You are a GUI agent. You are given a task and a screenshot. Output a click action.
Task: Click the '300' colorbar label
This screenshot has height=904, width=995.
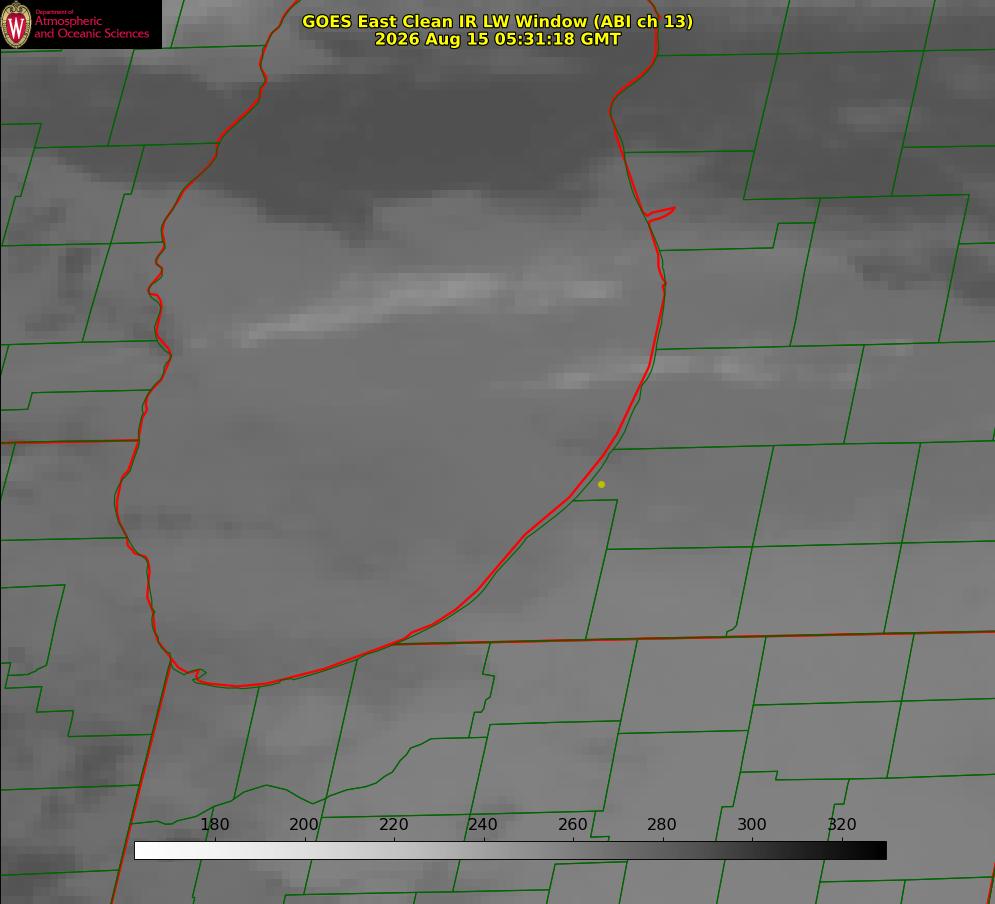752,824
